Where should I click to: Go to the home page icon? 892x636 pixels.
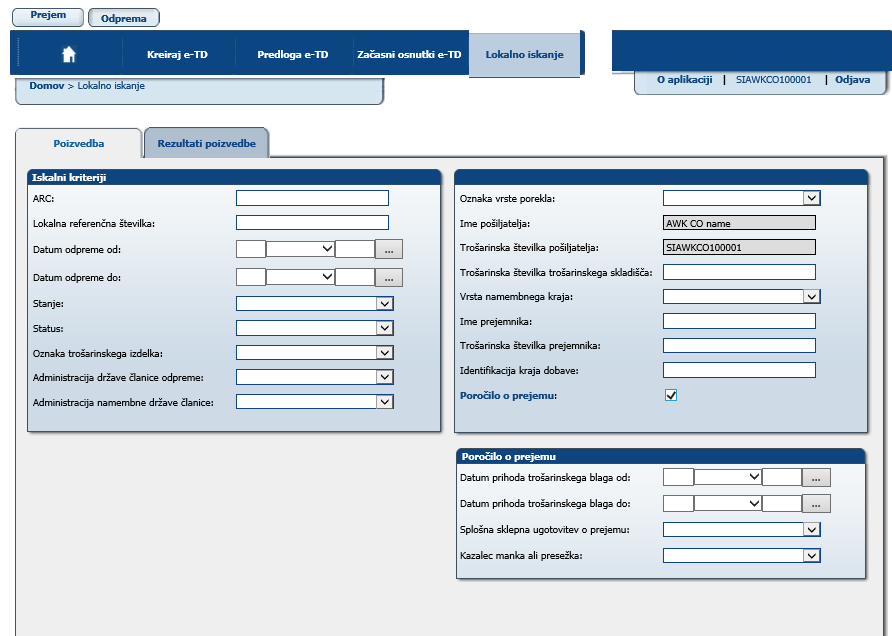click(x=69, y=54)
